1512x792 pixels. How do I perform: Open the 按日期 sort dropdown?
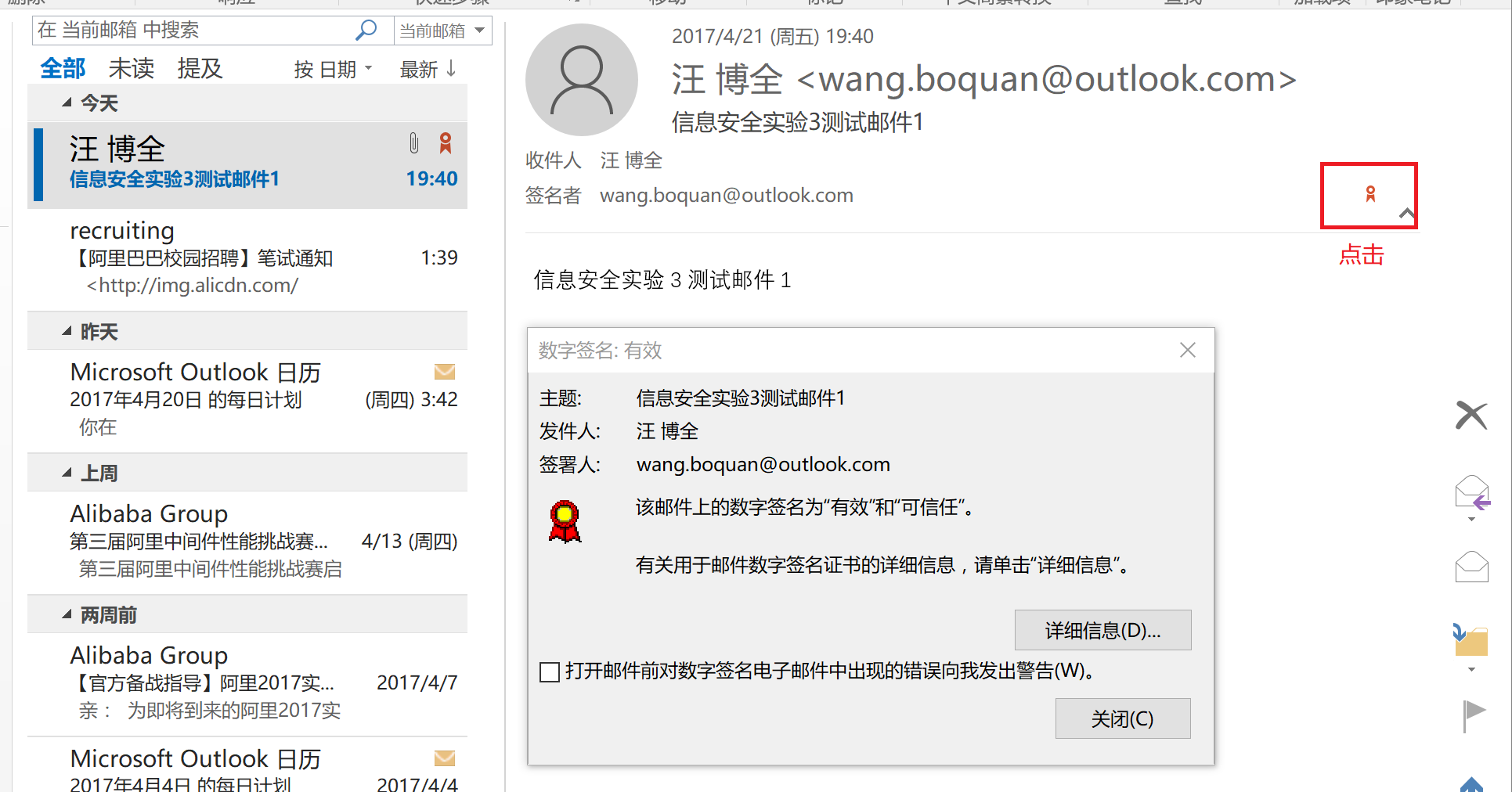coord(333,70)
